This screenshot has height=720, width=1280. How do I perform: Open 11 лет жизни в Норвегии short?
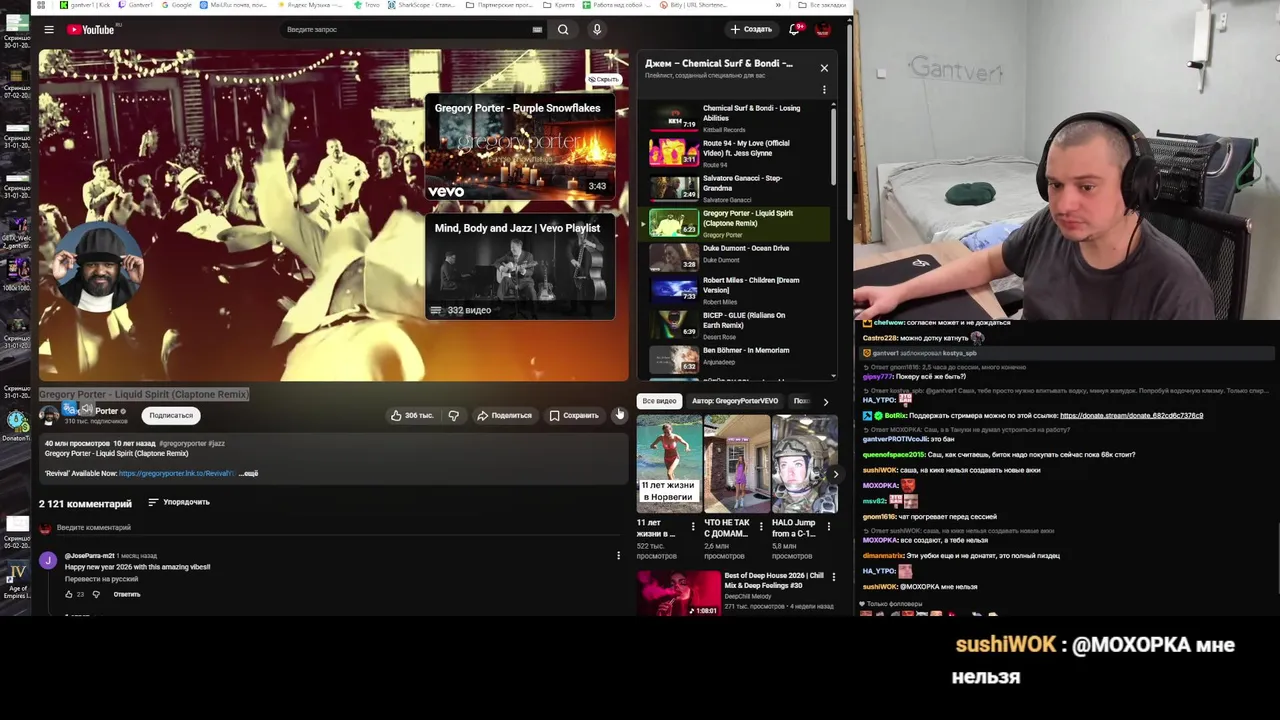click(669, 465)
